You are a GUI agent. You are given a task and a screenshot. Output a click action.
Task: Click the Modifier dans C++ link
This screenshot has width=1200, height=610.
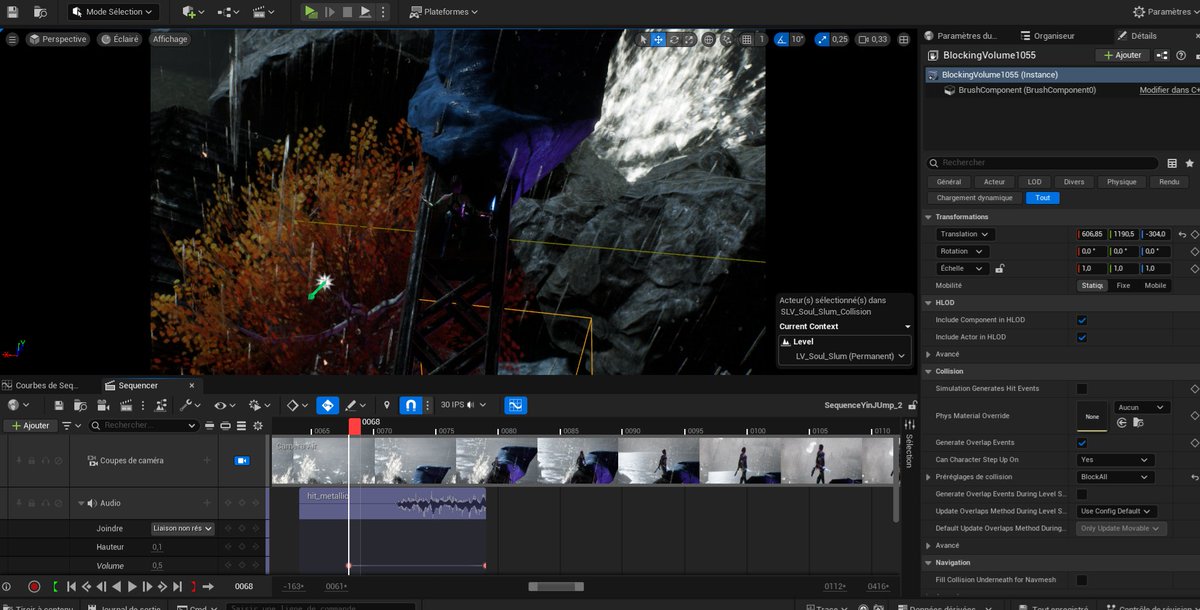click(x=1169, y=90)
